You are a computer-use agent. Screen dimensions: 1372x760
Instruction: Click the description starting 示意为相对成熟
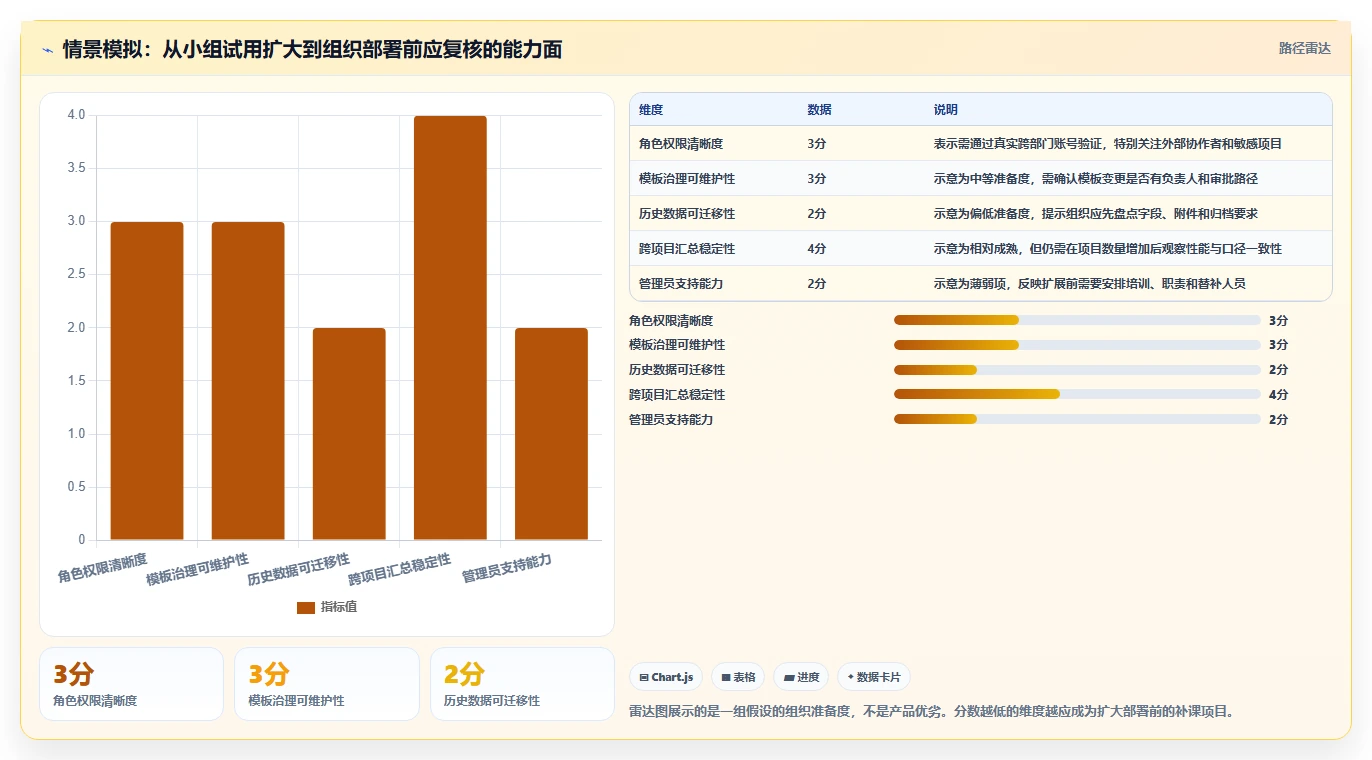1108,249
